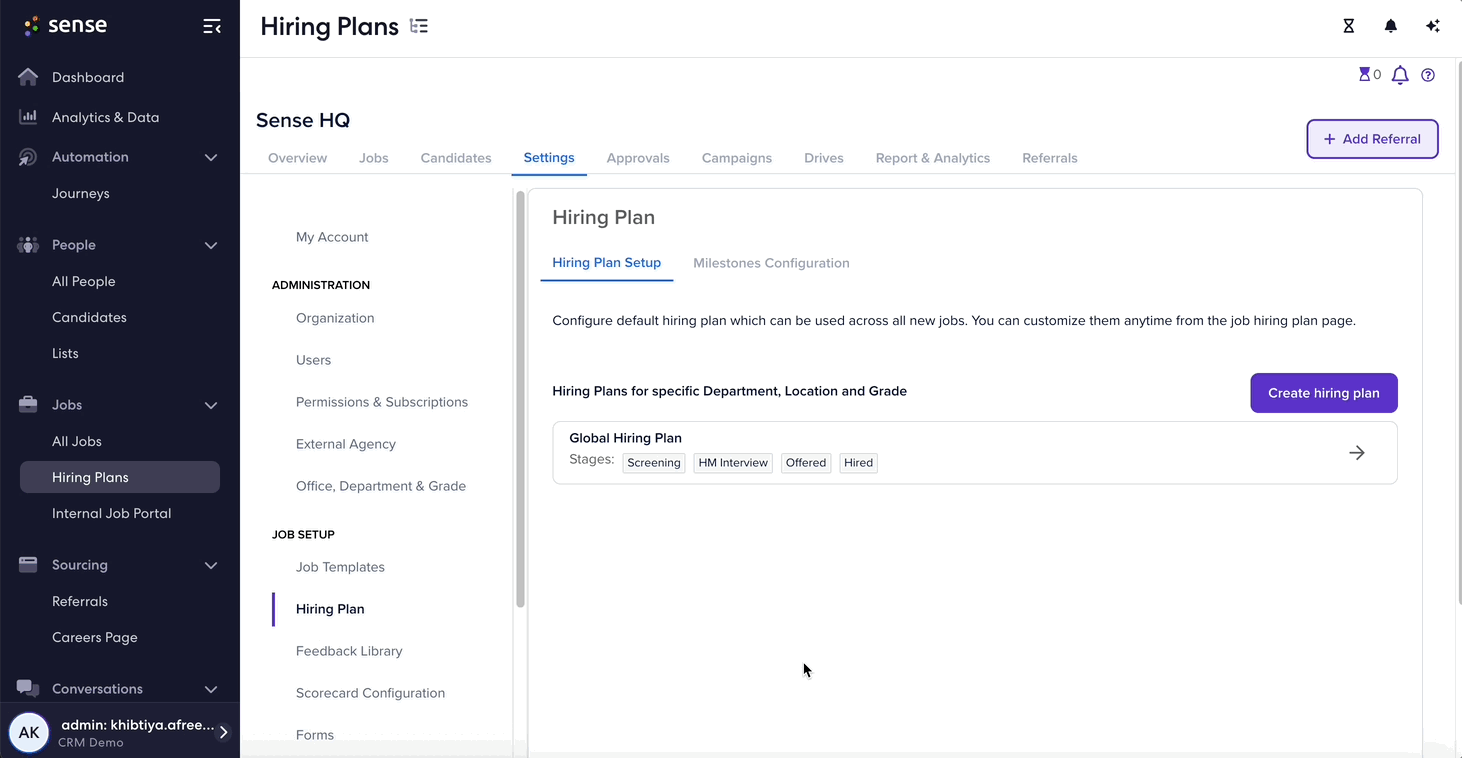Select the Hiring Plan Setup tab
The image size is (1462, 758).
pos(607,263)
